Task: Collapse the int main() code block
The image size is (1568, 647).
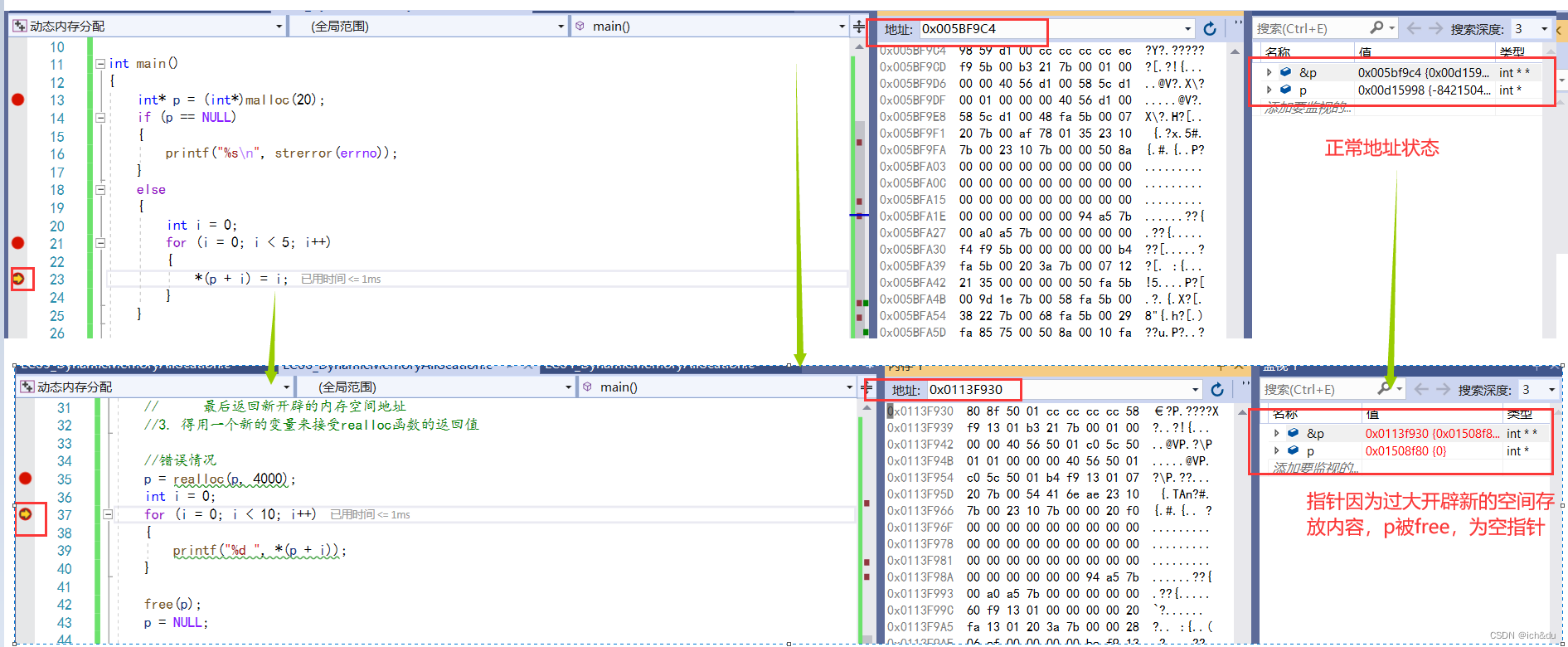Action: point(100,64)
